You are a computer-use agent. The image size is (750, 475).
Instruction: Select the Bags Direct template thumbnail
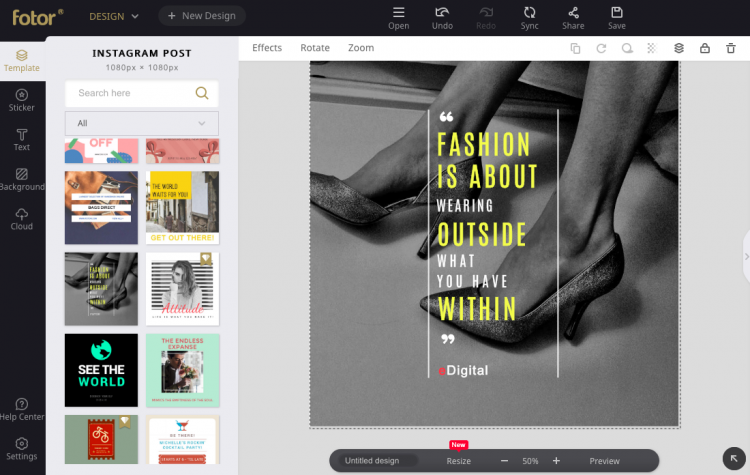(101, 208)
